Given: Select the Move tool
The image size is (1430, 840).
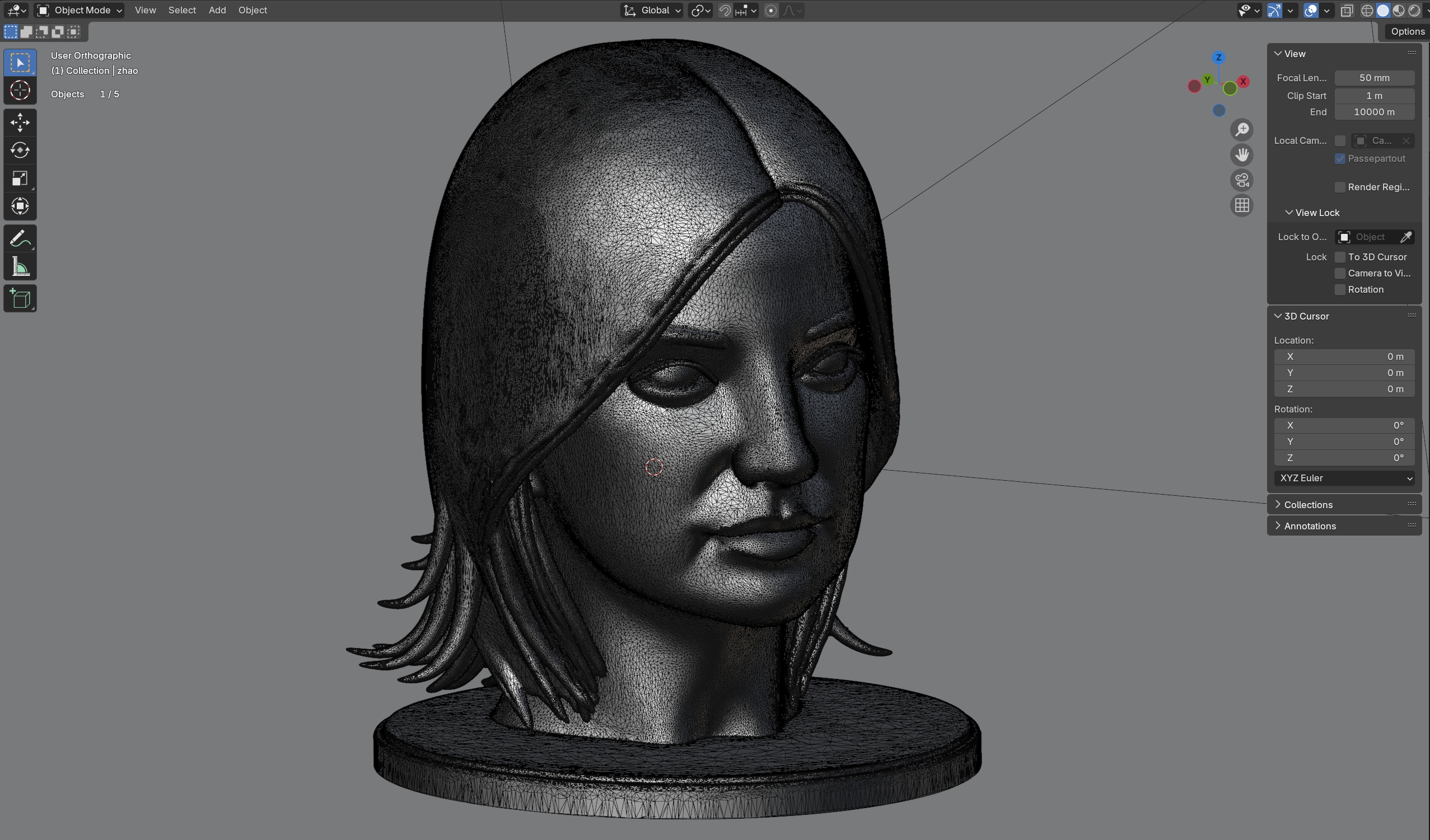Looking at the screenshot, I should pyautogui.click(x=20, y=122).
